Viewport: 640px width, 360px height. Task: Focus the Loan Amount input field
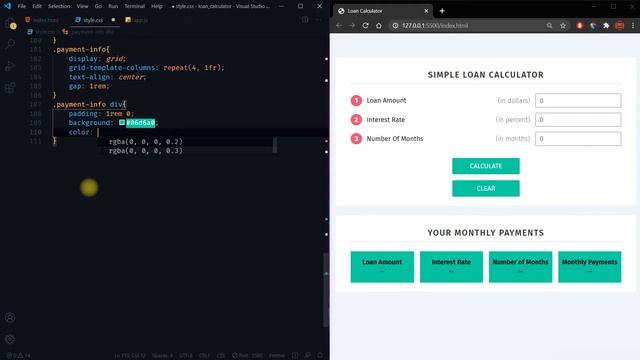coord(578,100)
